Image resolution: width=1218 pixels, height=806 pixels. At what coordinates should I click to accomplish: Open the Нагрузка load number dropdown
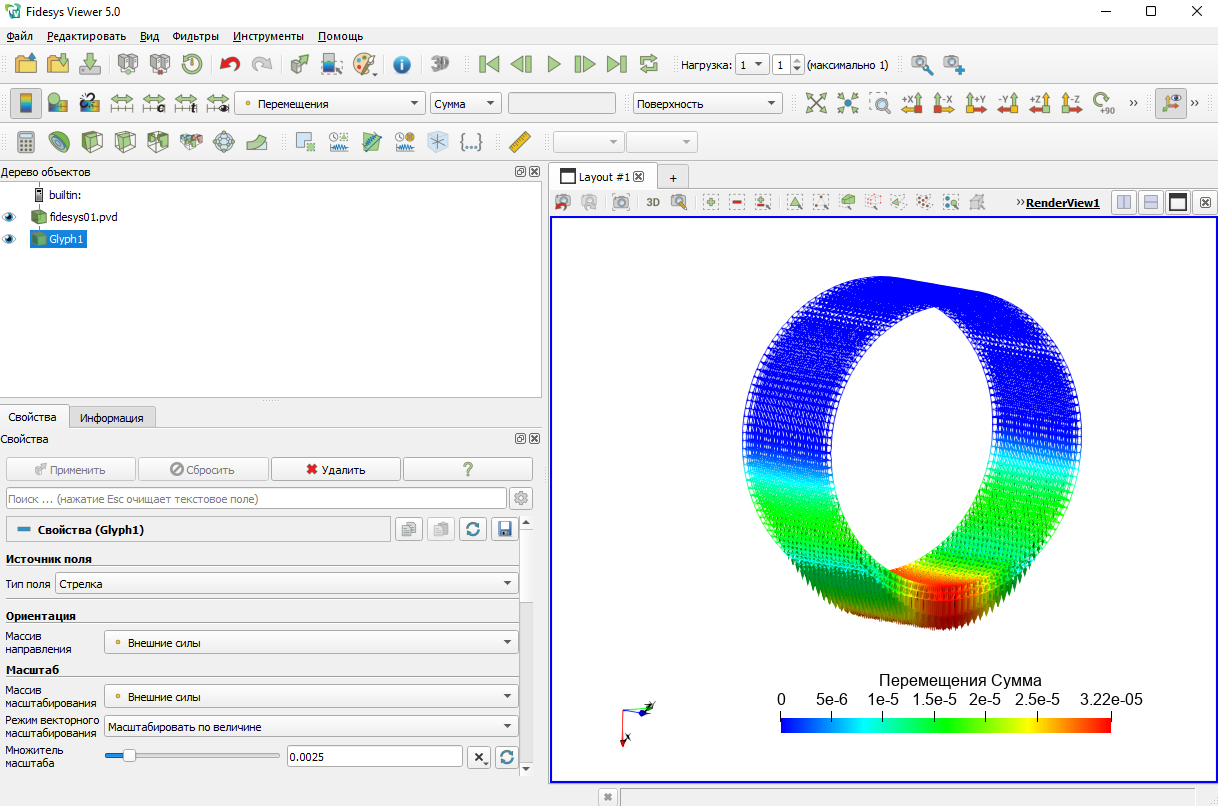(751, 64)
